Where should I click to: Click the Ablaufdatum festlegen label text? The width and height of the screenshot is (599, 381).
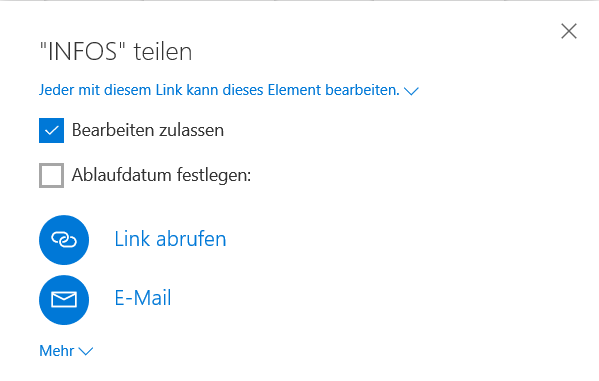pyautogui.click(x=161, y=175)
